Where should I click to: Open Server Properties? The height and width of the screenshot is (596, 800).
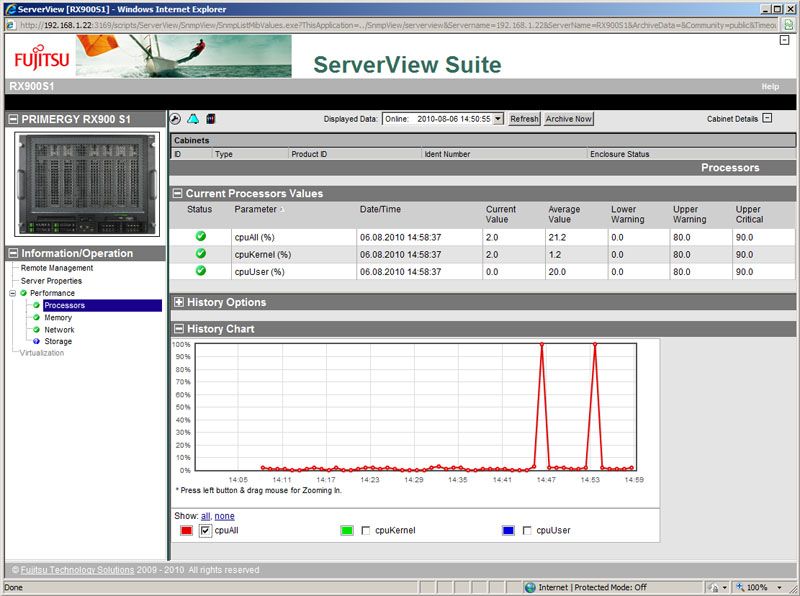(51, 281)
